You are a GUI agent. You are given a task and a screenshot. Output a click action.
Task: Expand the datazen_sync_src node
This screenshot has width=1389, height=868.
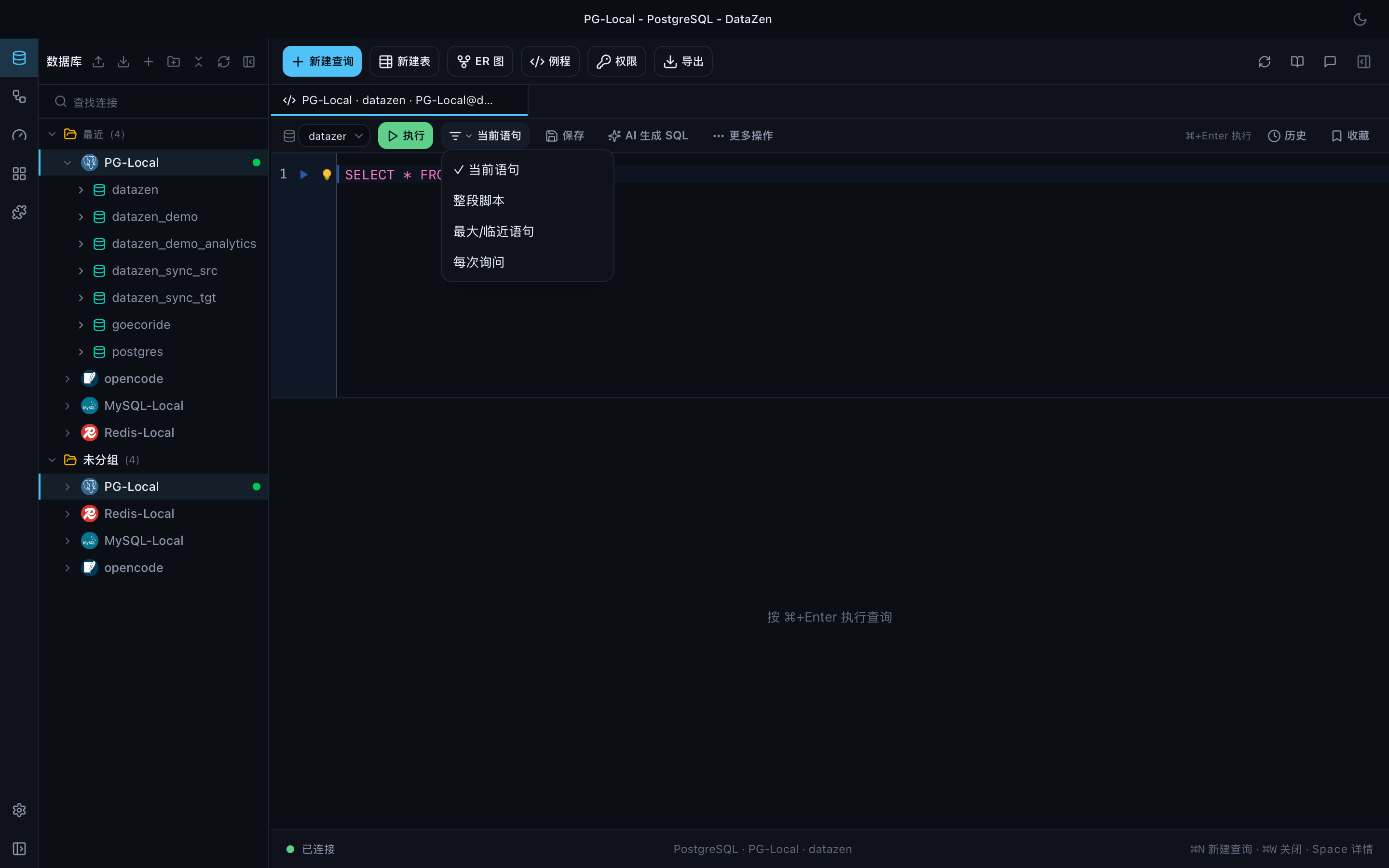[81, 271]
